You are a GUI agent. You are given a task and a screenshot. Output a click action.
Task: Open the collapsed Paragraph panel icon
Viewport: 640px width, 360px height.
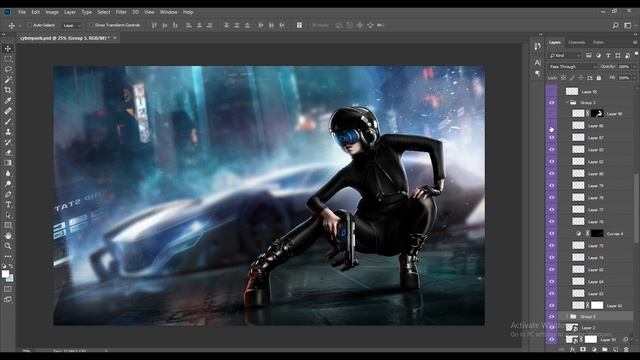pyautogui.click(x=538, y=73)
